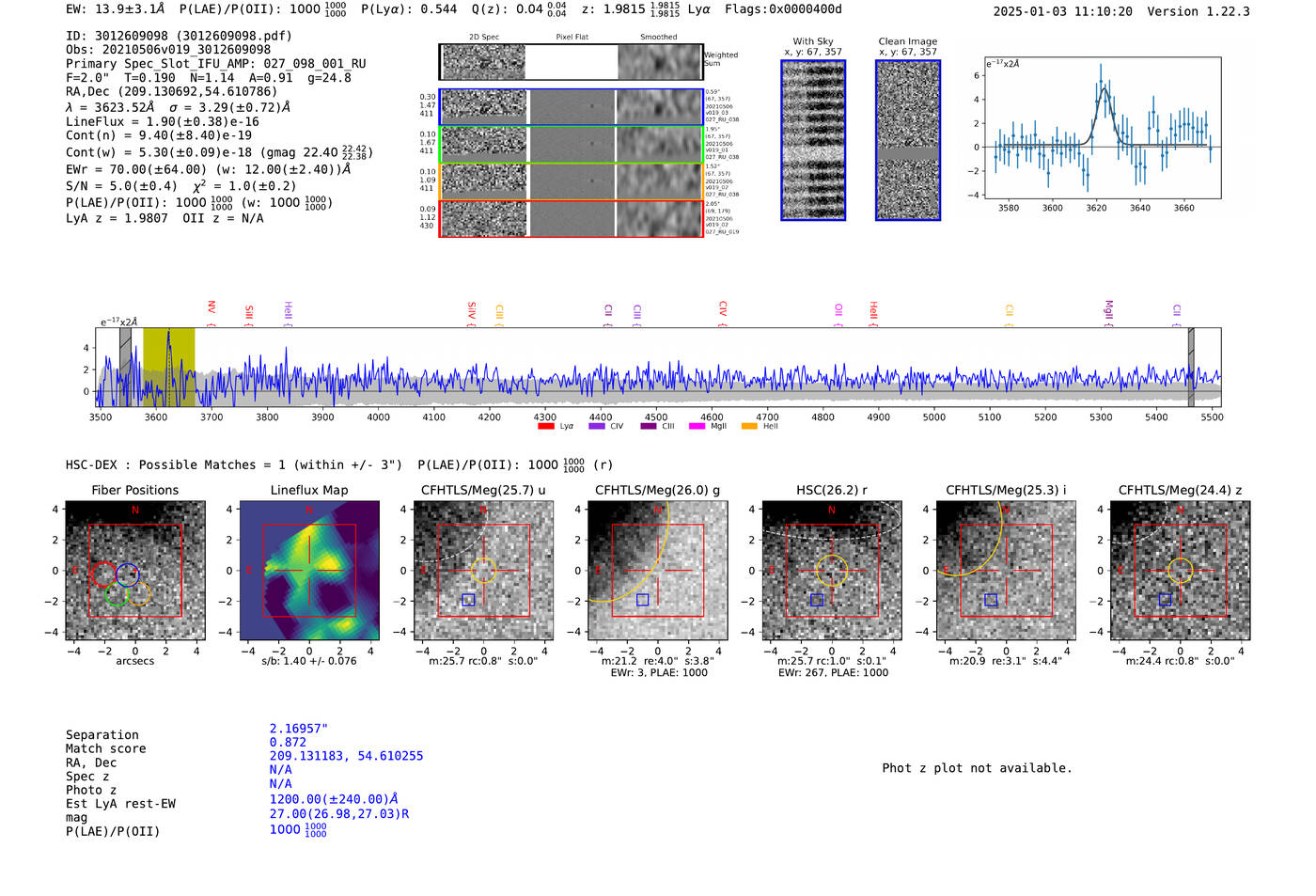Click the magenta OII line marker
1316x896 pixels.
(x=838, y=310)
